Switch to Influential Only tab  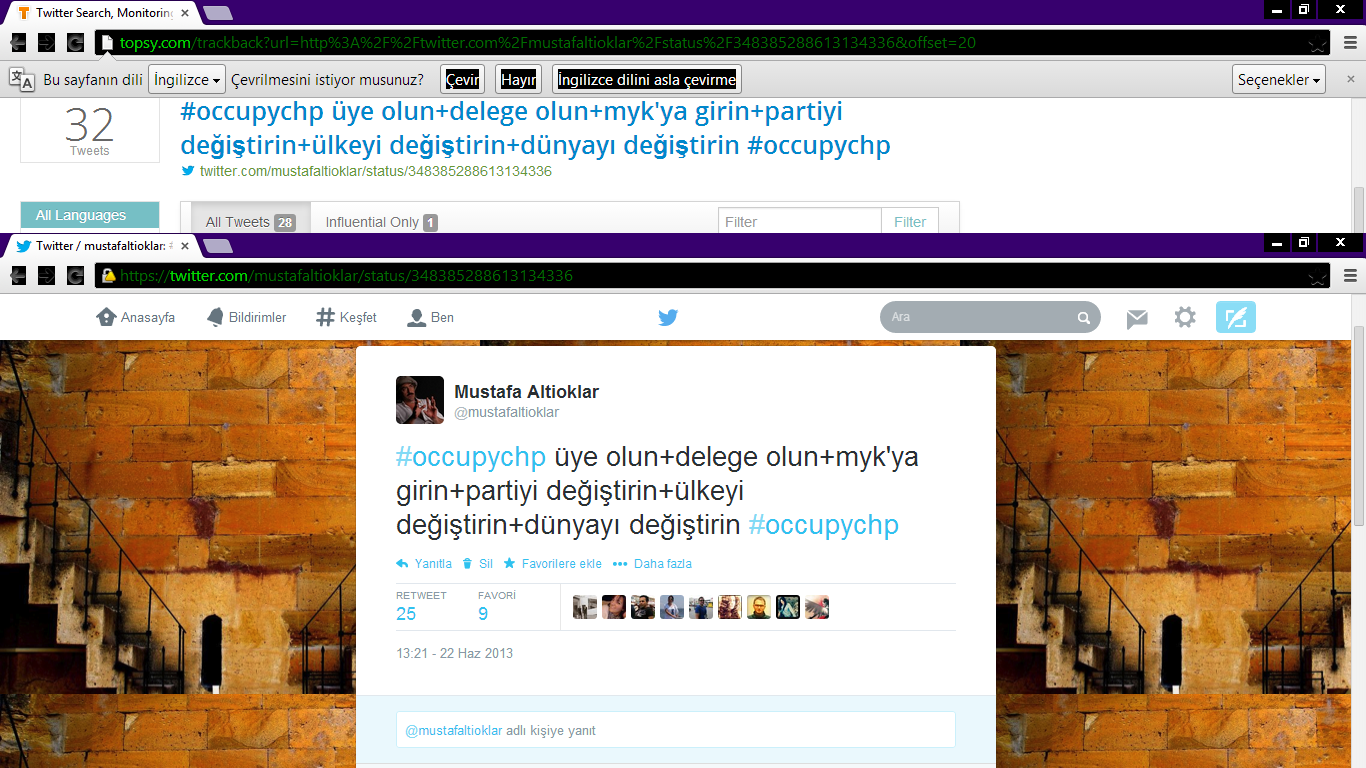pyautogui.click(x=381, y=222)
